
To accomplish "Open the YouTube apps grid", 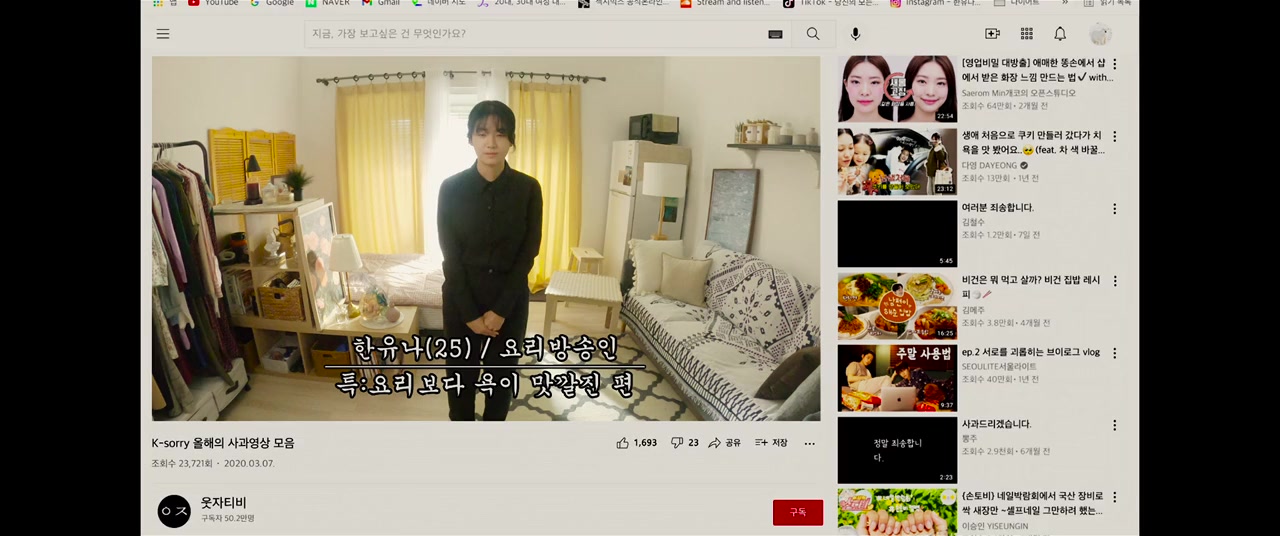I will coord(1026,34).
